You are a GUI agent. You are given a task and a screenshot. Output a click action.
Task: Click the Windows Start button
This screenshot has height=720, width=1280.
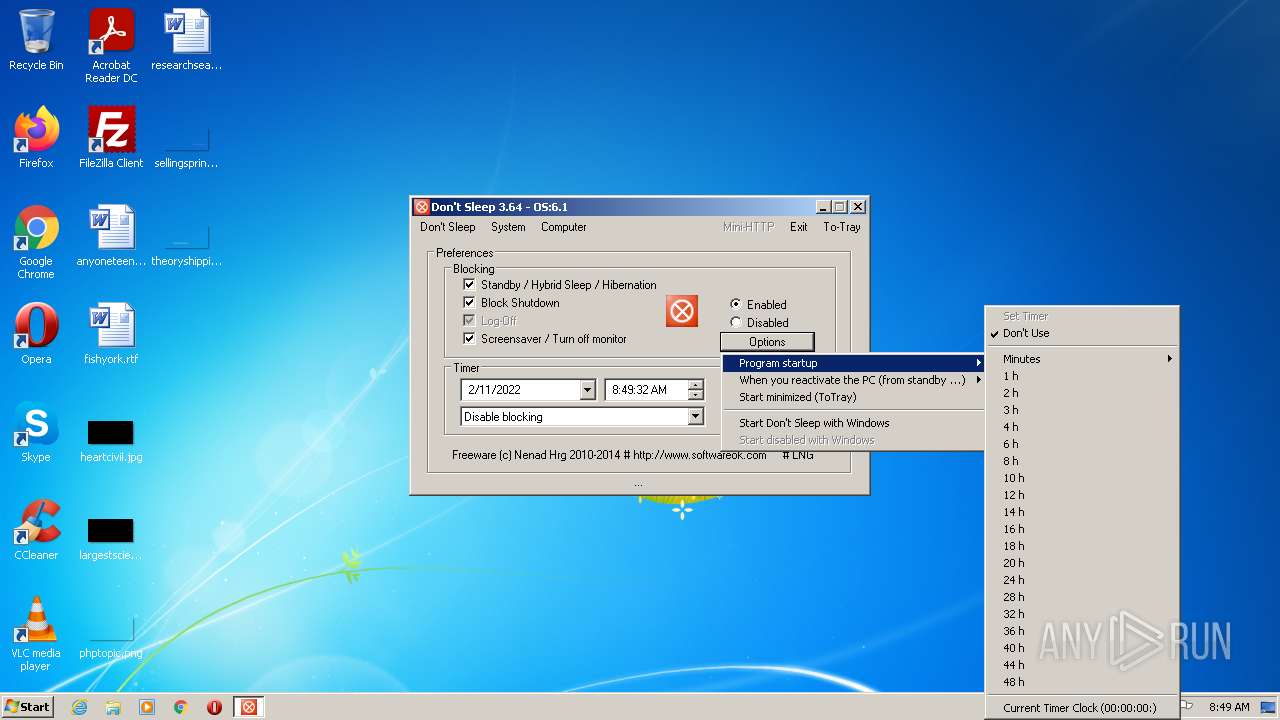(28, 707)
